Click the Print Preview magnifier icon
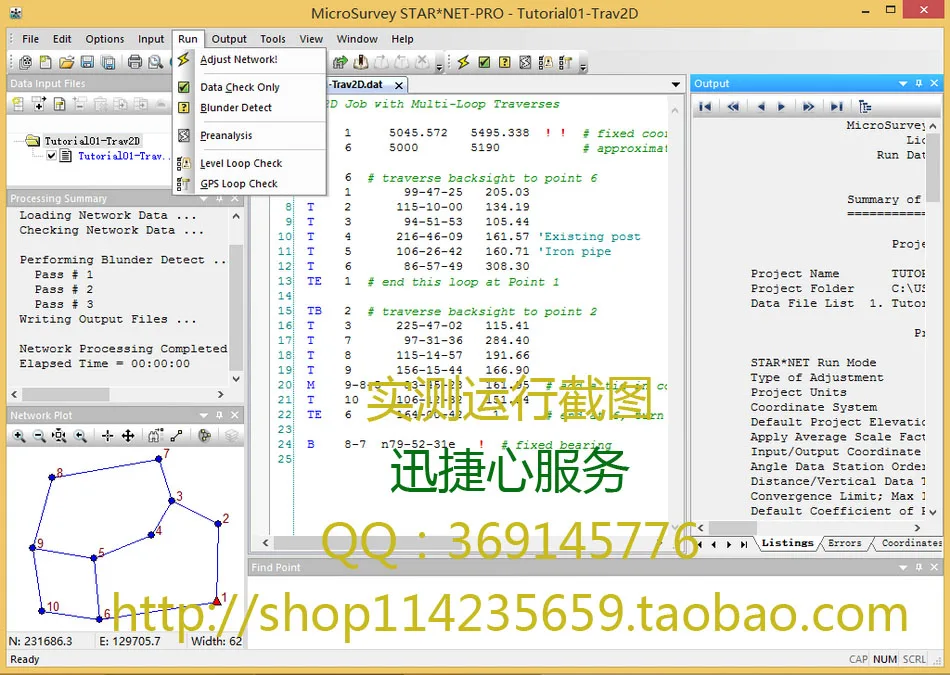Viewport: 950px width, 675px height. [157, 62]
